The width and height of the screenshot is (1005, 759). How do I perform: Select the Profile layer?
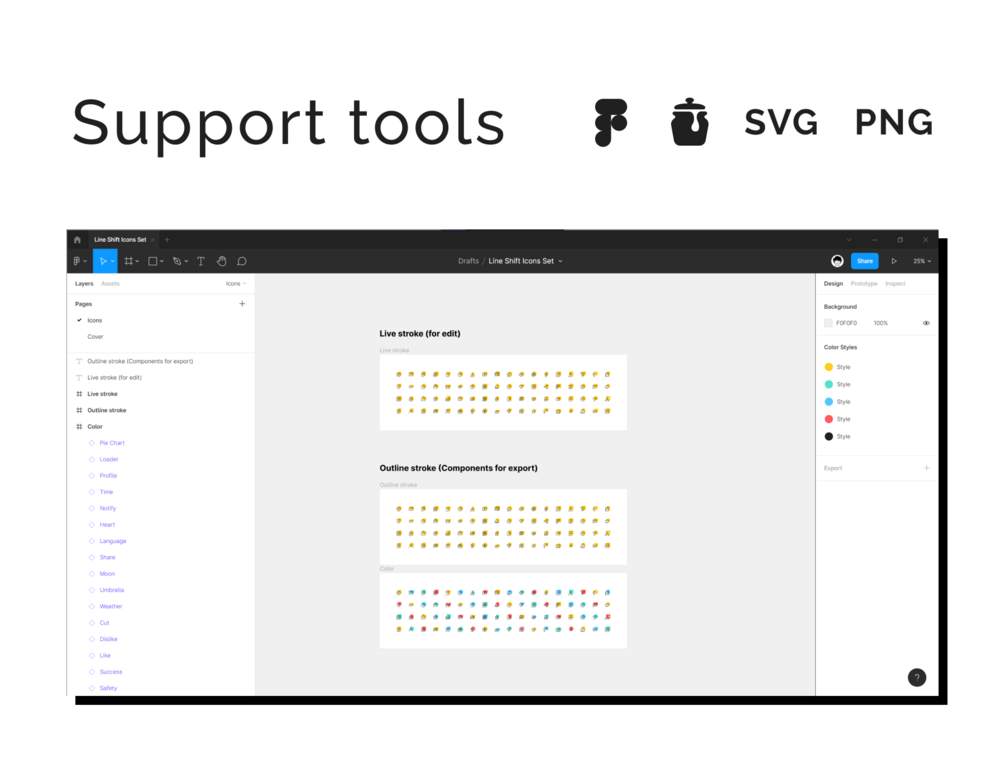point(108,476)
